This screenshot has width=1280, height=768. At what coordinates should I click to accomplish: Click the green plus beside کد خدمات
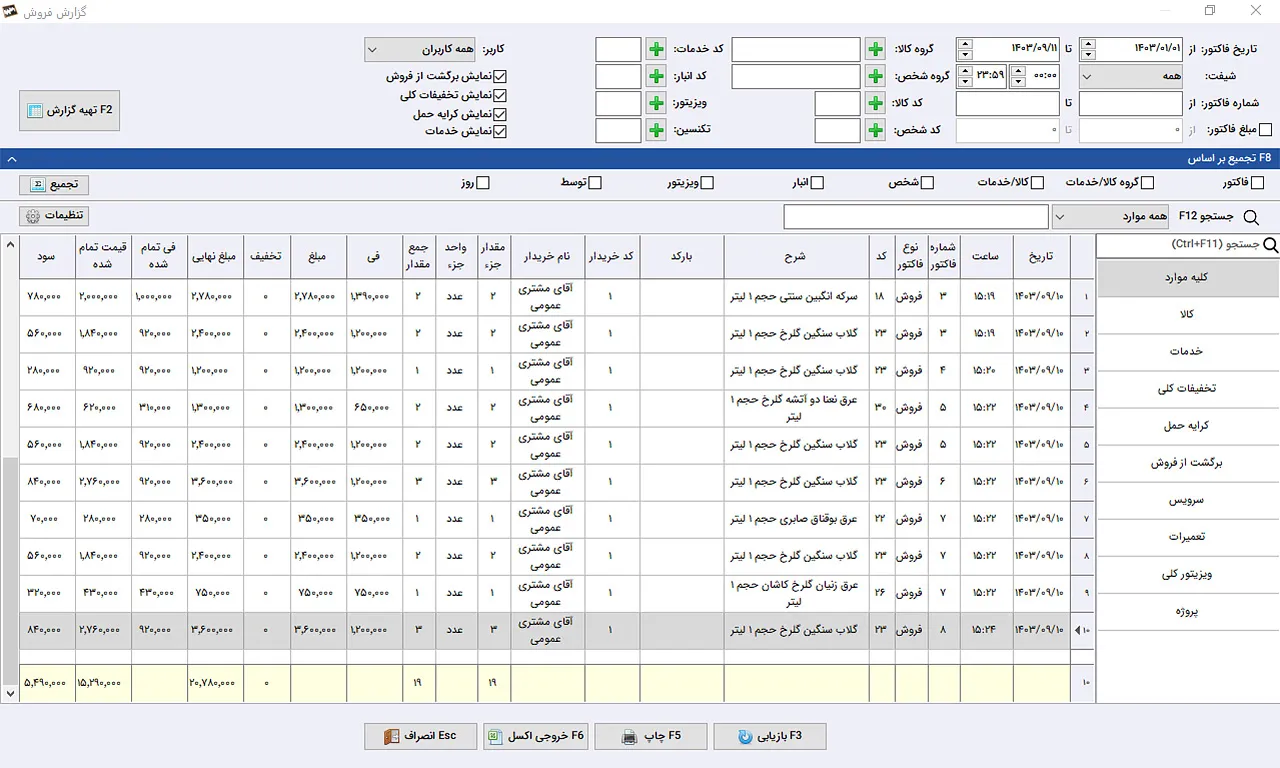(x=655, y=49)
